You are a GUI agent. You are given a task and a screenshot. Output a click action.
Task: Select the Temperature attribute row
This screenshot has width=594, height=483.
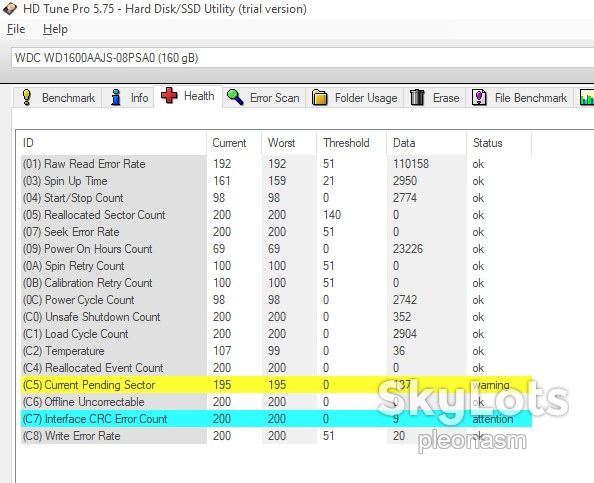[276, 351]
